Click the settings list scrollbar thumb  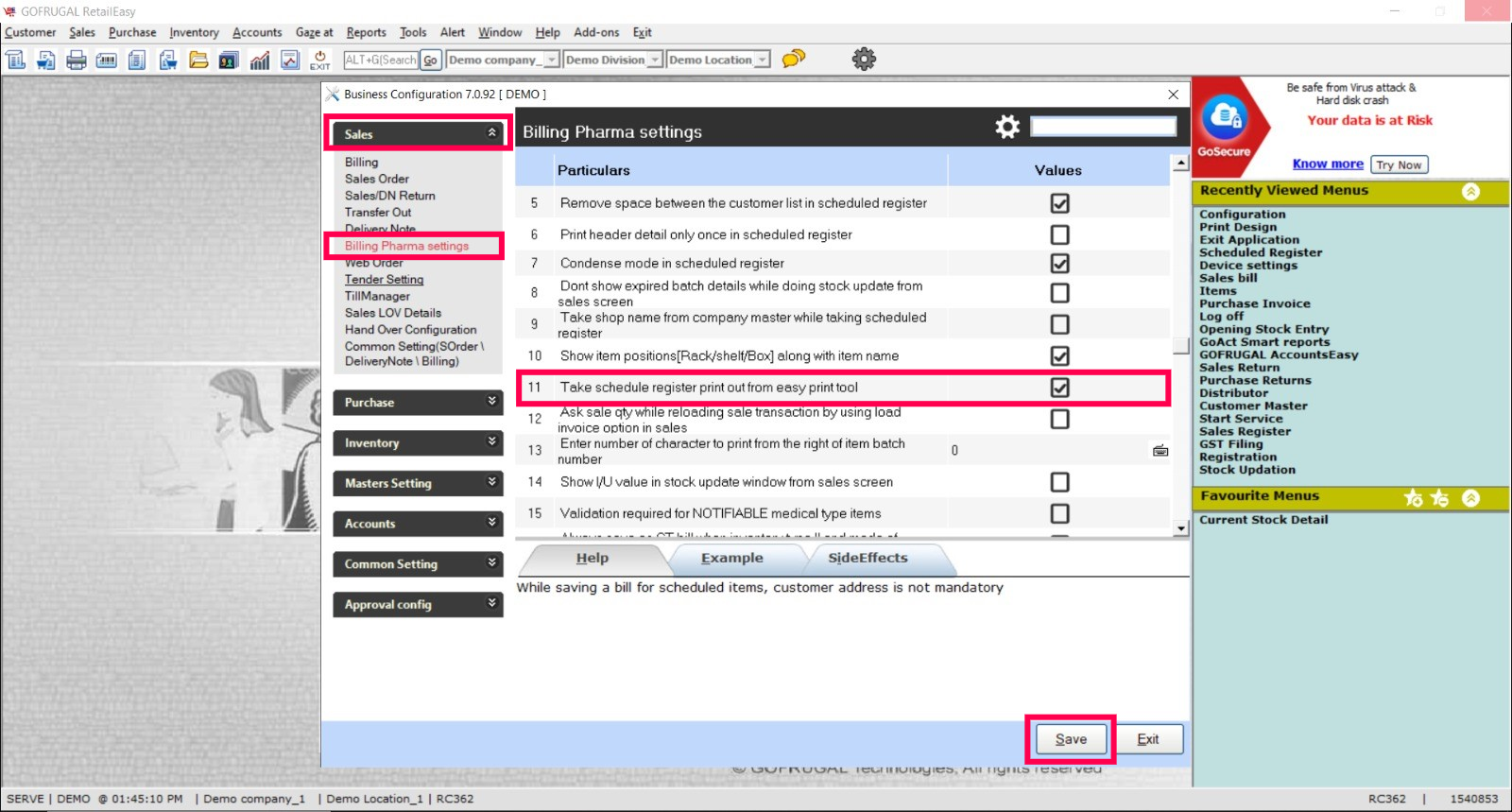tap(1180, 345)
